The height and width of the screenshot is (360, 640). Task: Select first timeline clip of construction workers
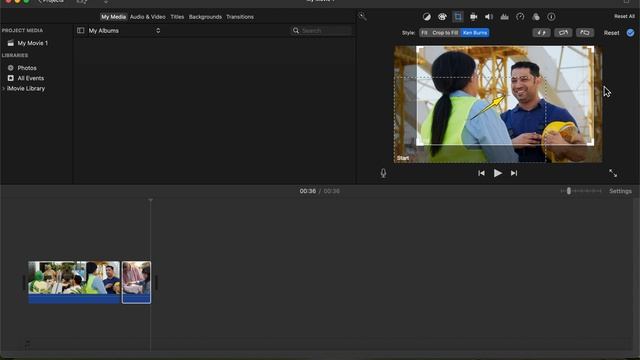[74, 282]
